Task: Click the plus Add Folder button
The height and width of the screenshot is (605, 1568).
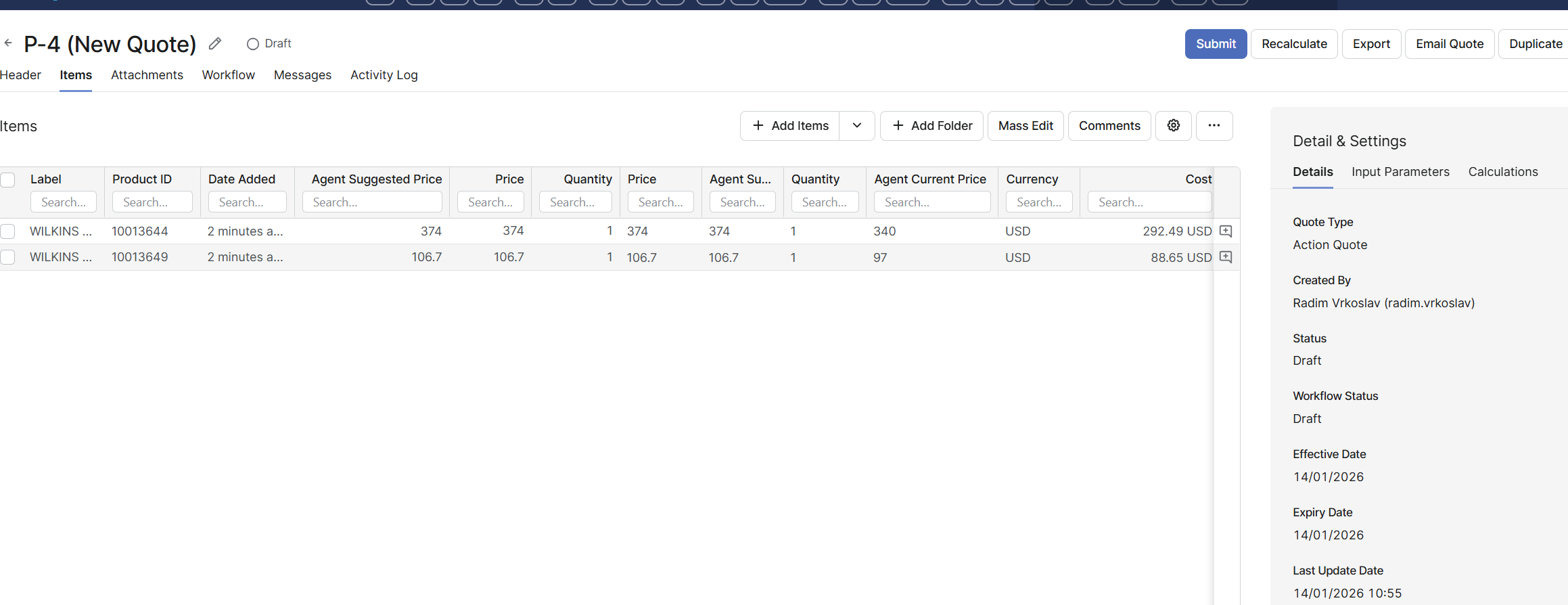Action: click(x=931, y=126)
